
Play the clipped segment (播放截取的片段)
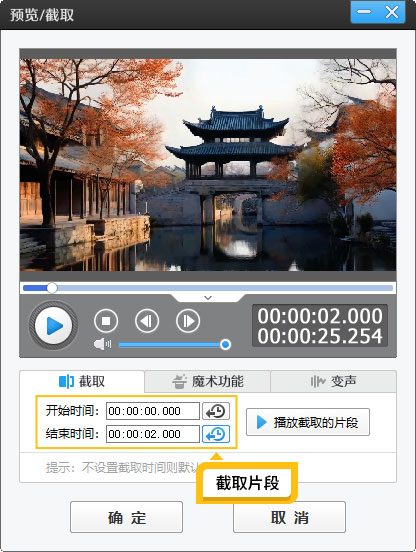(x=308, y=422)
